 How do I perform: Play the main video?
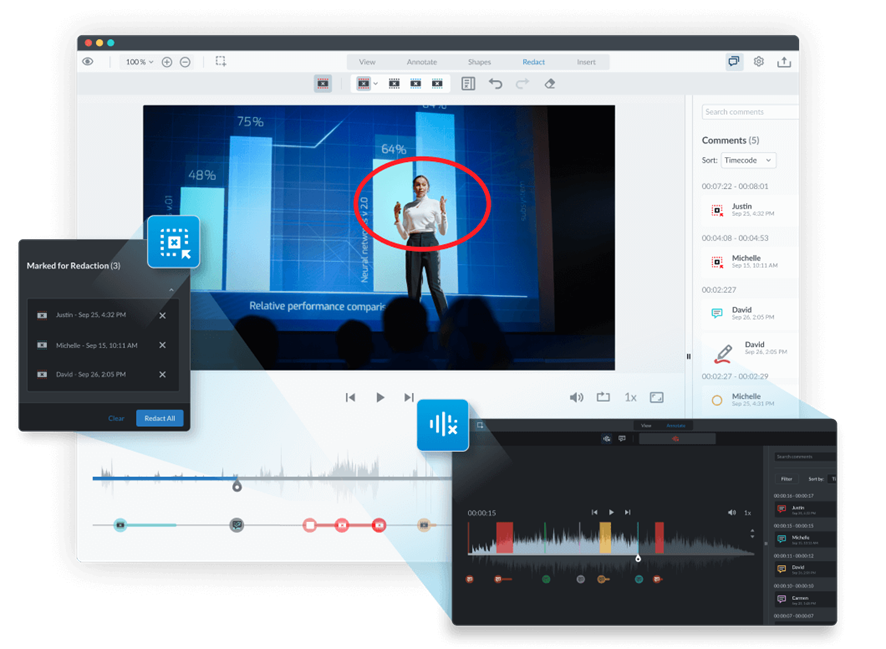click(380, 398)
